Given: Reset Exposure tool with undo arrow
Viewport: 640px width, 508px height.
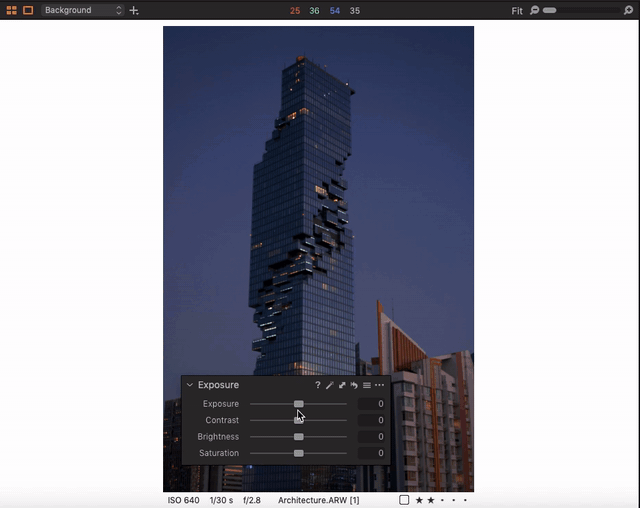Looking at the screenshot, I should pyautogui.click(x=354, y=385).
